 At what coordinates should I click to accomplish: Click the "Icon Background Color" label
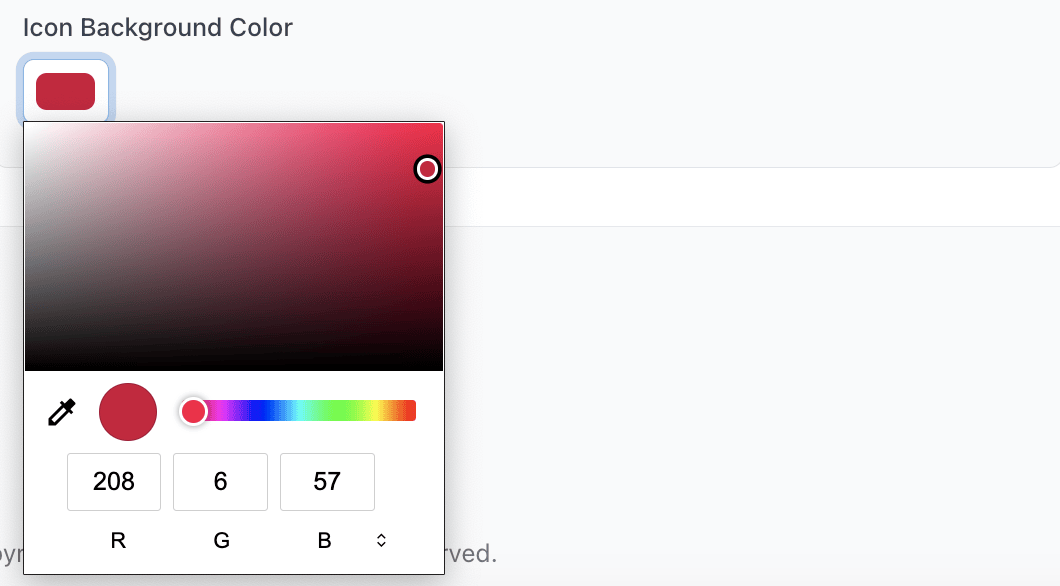[158, 28]
